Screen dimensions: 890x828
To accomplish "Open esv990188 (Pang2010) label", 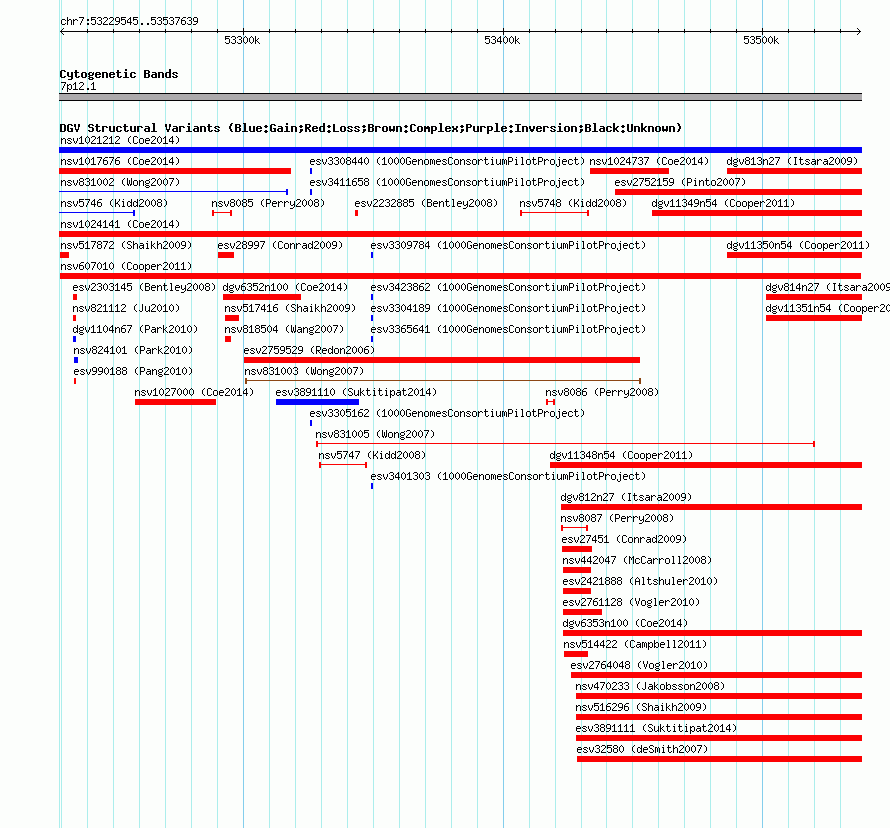I will 133,371.
